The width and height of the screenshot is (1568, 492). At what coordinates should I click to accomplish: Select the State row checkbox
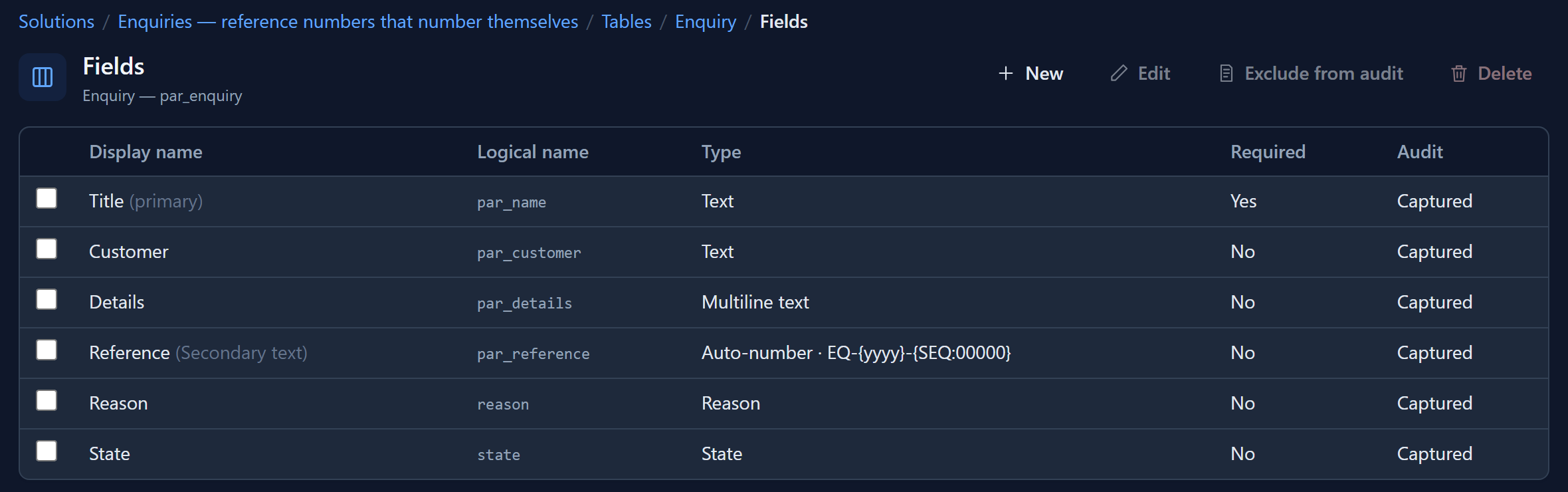click(47, 451)
